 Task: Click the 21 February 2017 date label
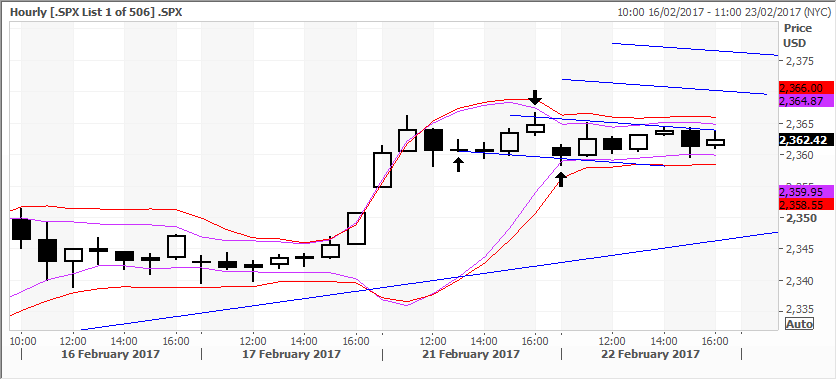(x=471, y=355)
